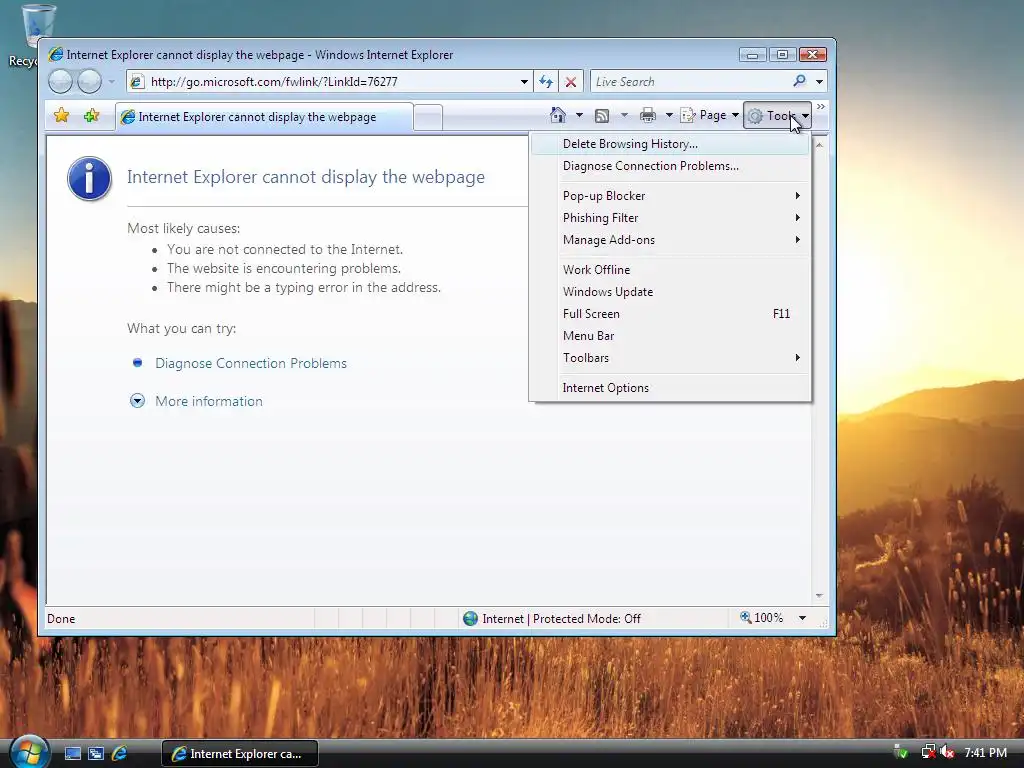Select Full Screen menu entry

tap(670, 314)
